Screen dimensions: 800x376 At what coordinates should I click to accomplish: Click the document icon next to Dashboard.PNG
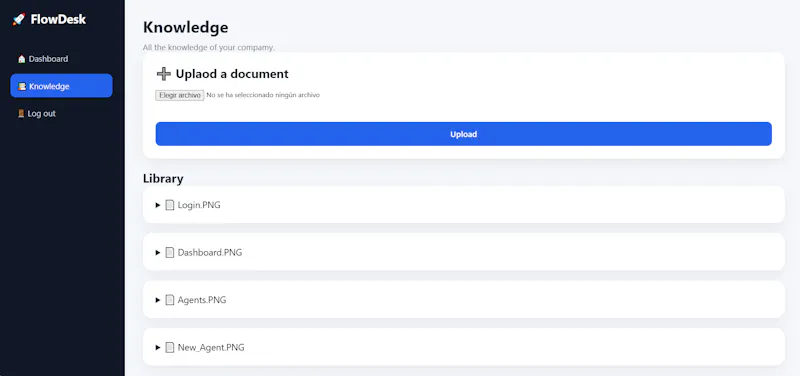click(x=170, y=253)
